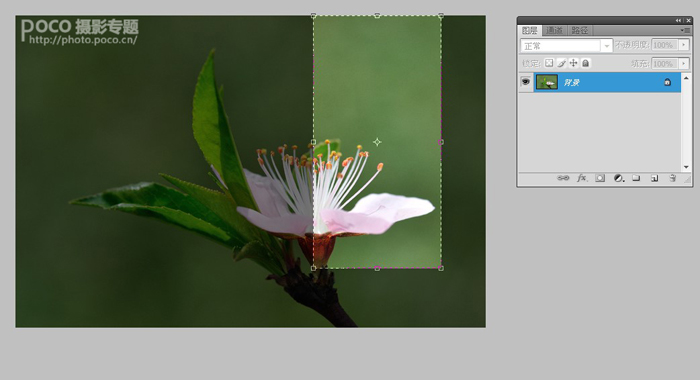Click the crop box bottom-center handle
Image resolution: width=700 pixels, height=380 pixels.
(377, 268)
